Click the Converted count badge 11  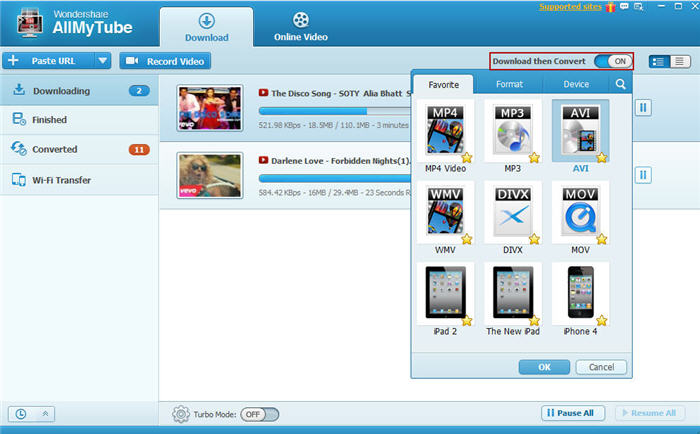139,150
